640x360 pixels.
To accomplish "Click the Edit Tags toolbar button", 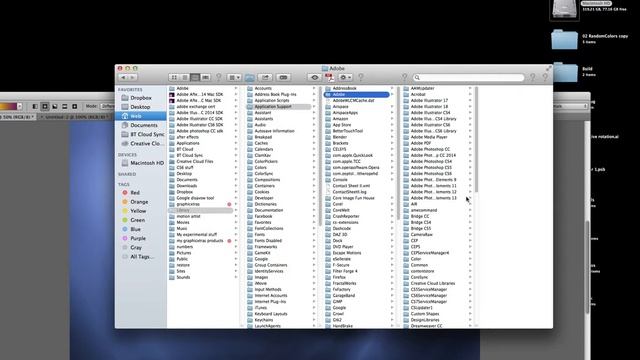I will 283,78.
